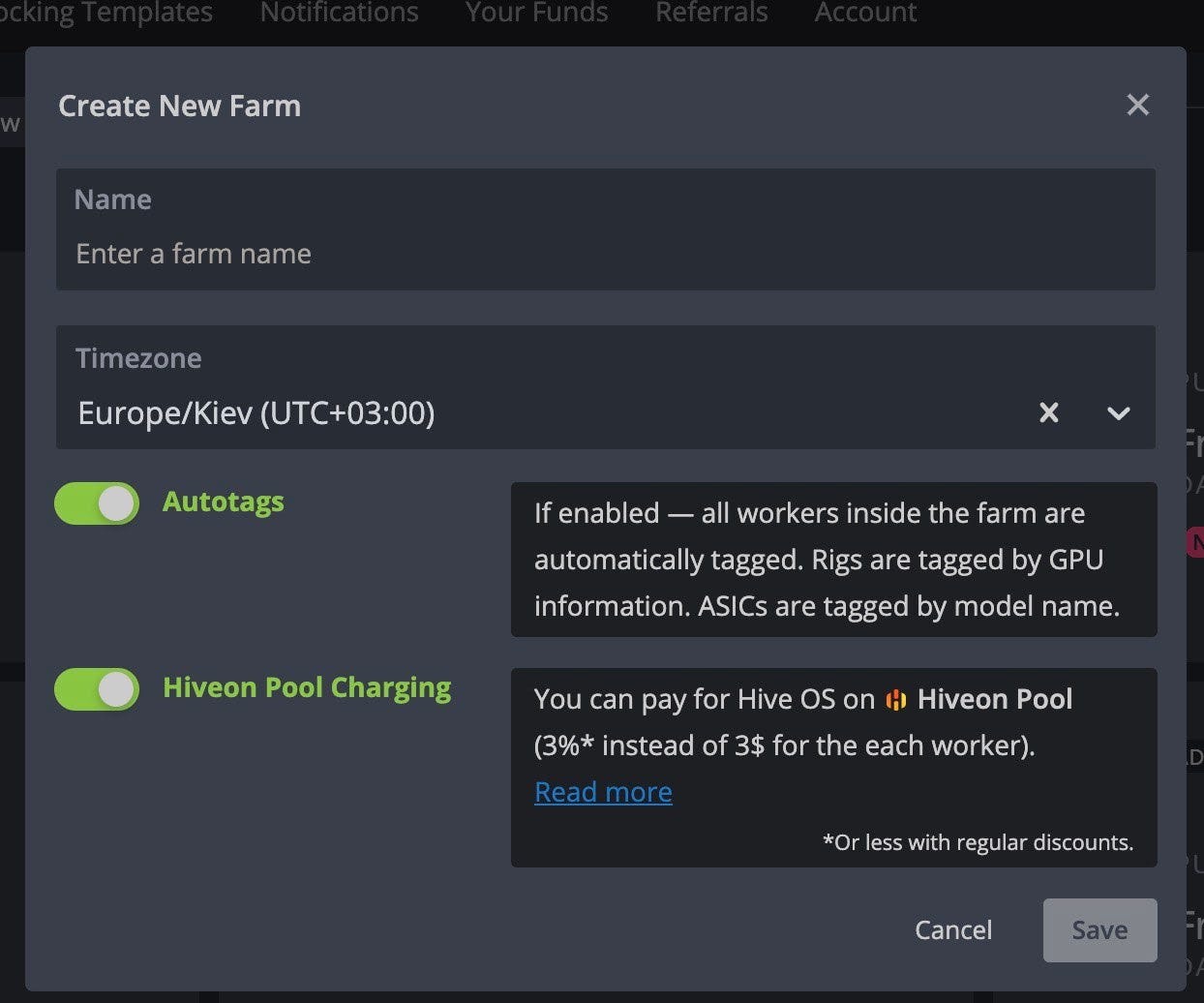
Task: Open the Account tab
Action: tap(866, 13)
